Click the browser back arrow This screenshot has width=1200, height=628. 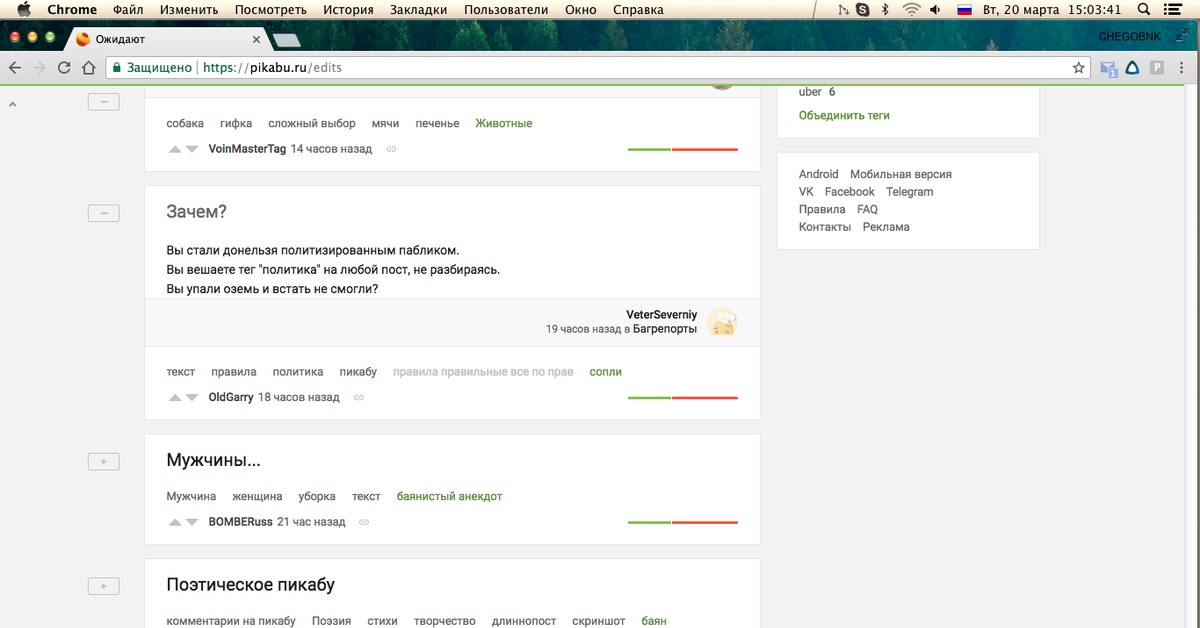click(x=15, y=68)
